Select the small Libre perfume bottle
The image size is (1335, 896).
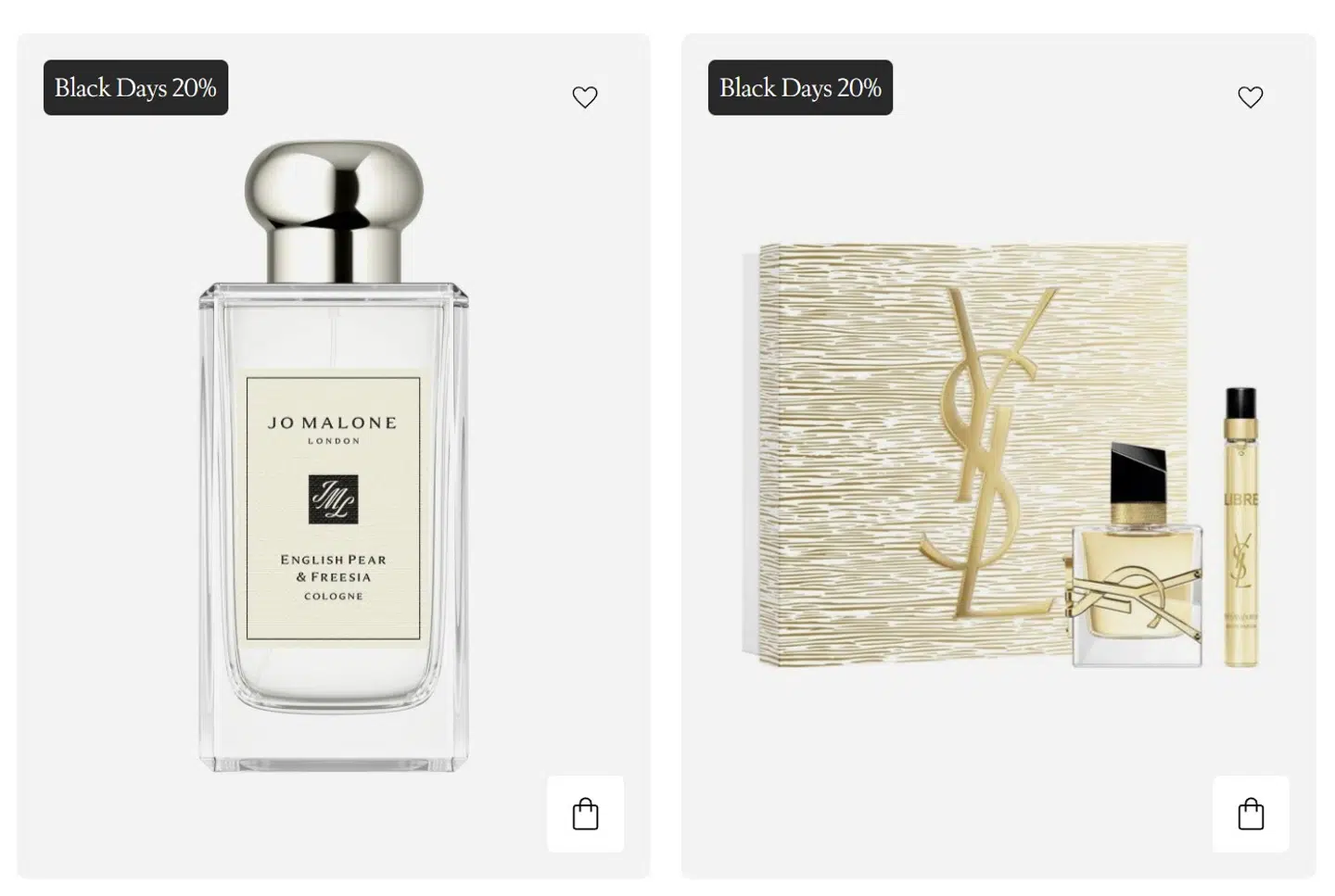tap(1137, 556)
